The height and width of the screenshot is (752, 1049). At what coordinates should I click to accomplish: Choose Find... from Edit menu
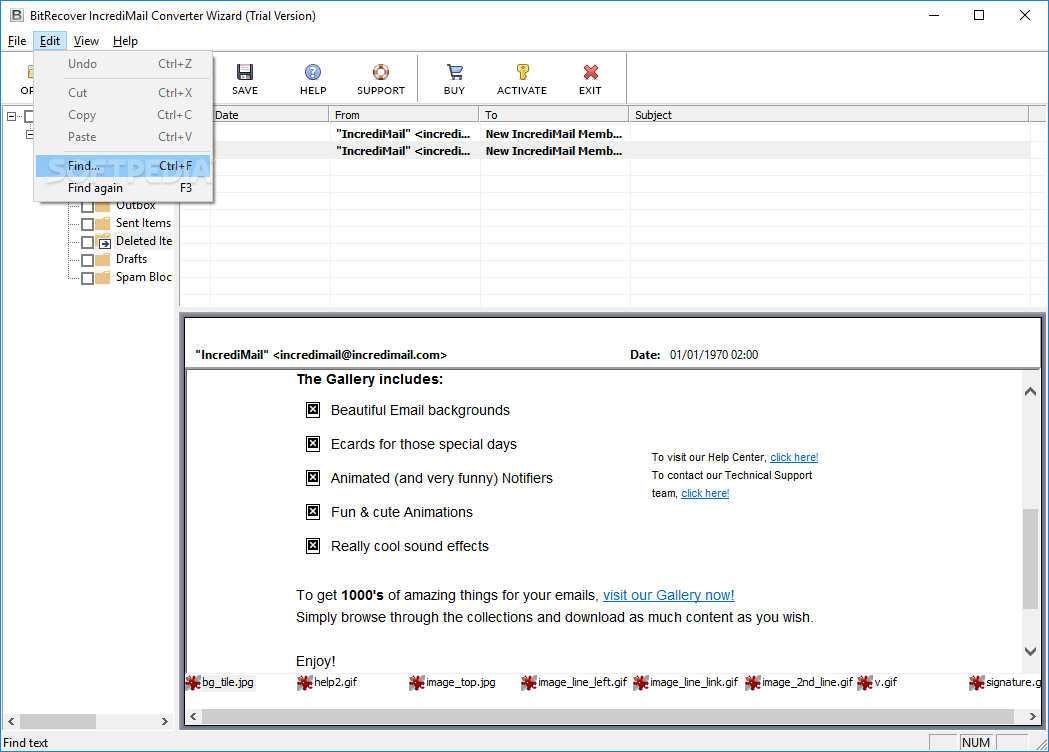[124, 166]
